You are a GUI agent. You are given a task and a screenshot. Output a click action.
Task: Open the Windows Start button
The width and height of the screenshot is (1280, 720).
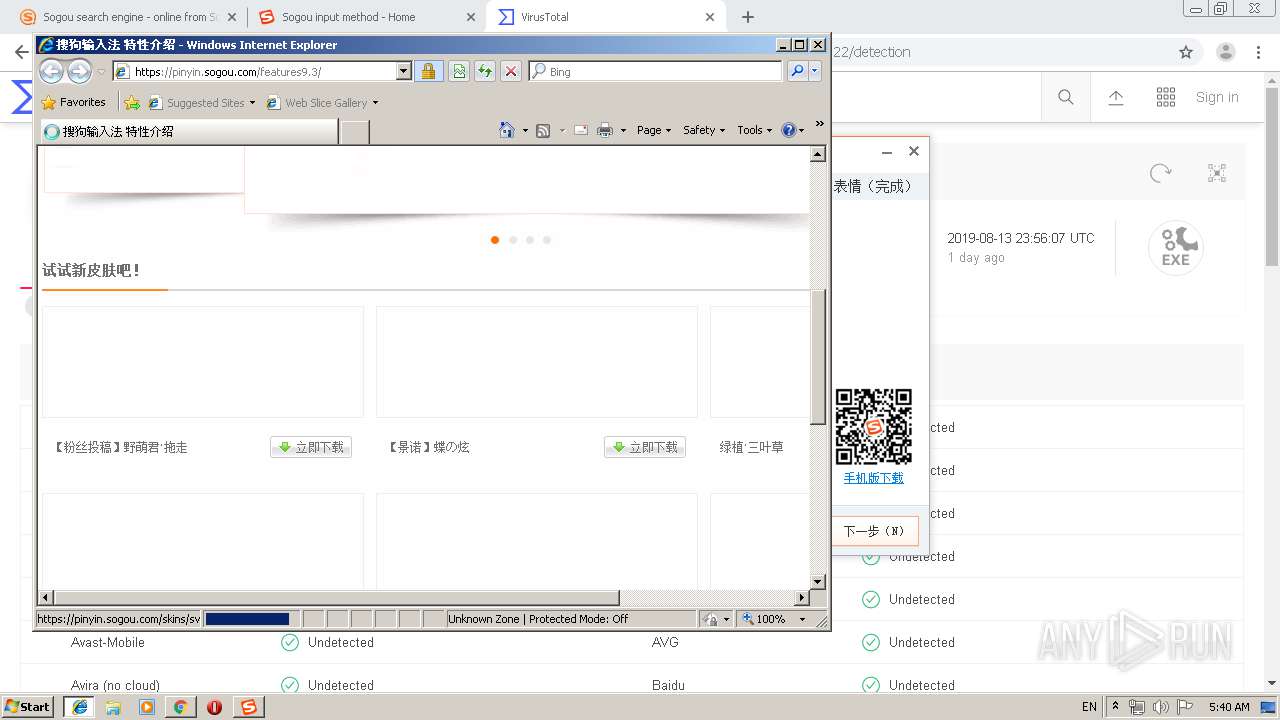point(27,706)
